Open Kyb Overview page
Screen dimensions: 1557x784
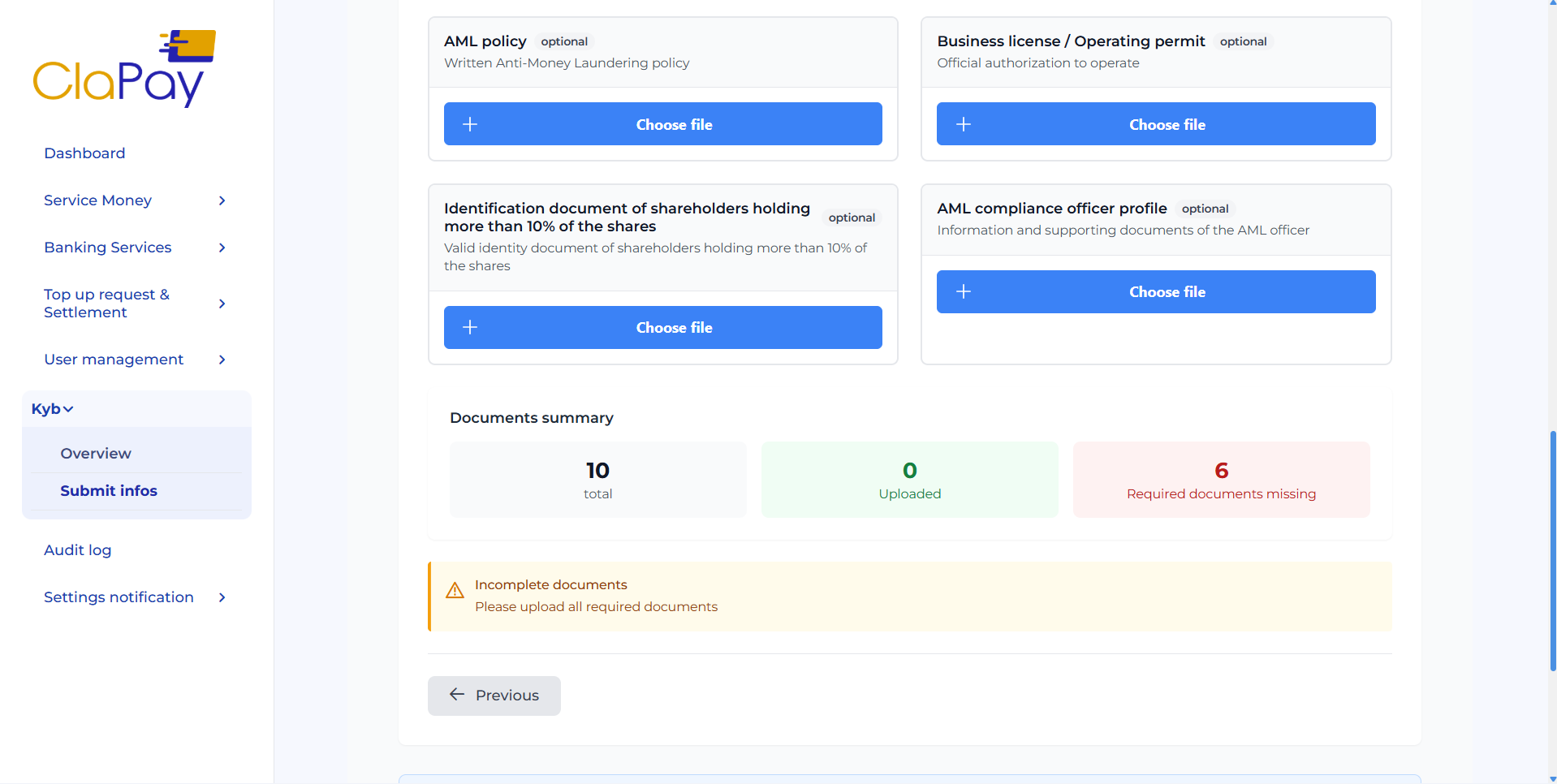(96, 454)
